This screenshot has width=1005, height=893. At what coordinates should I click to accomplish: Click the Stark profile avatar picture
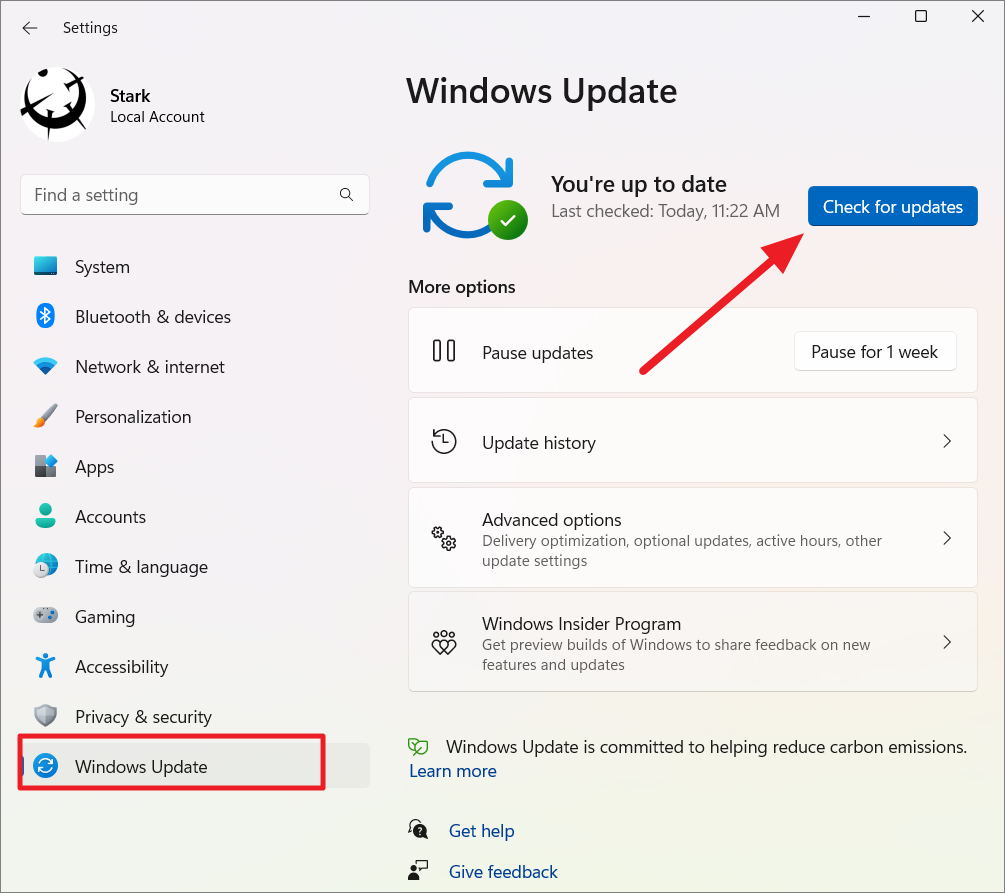[56, 104]
